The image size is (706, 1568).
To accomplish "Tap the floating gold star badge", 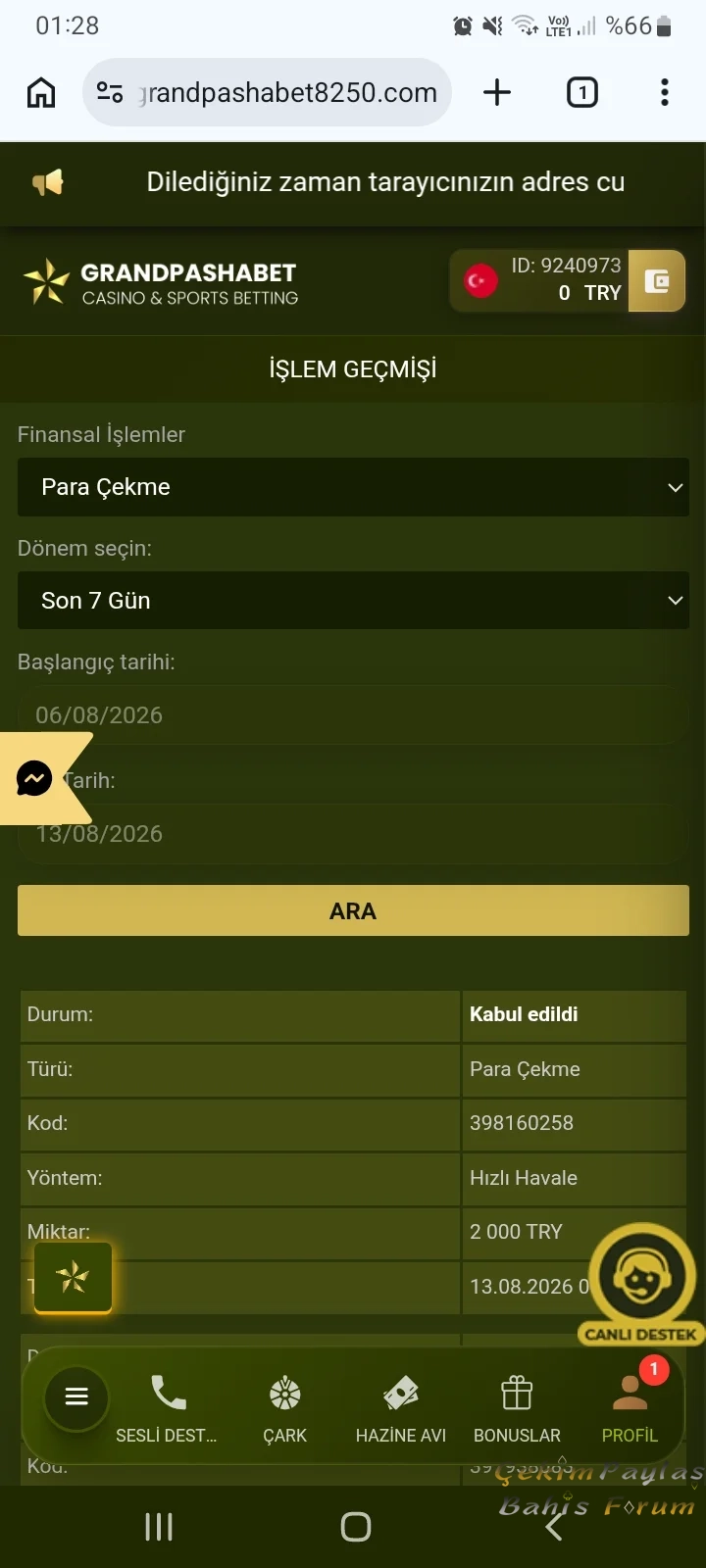I will (73, 1277).
